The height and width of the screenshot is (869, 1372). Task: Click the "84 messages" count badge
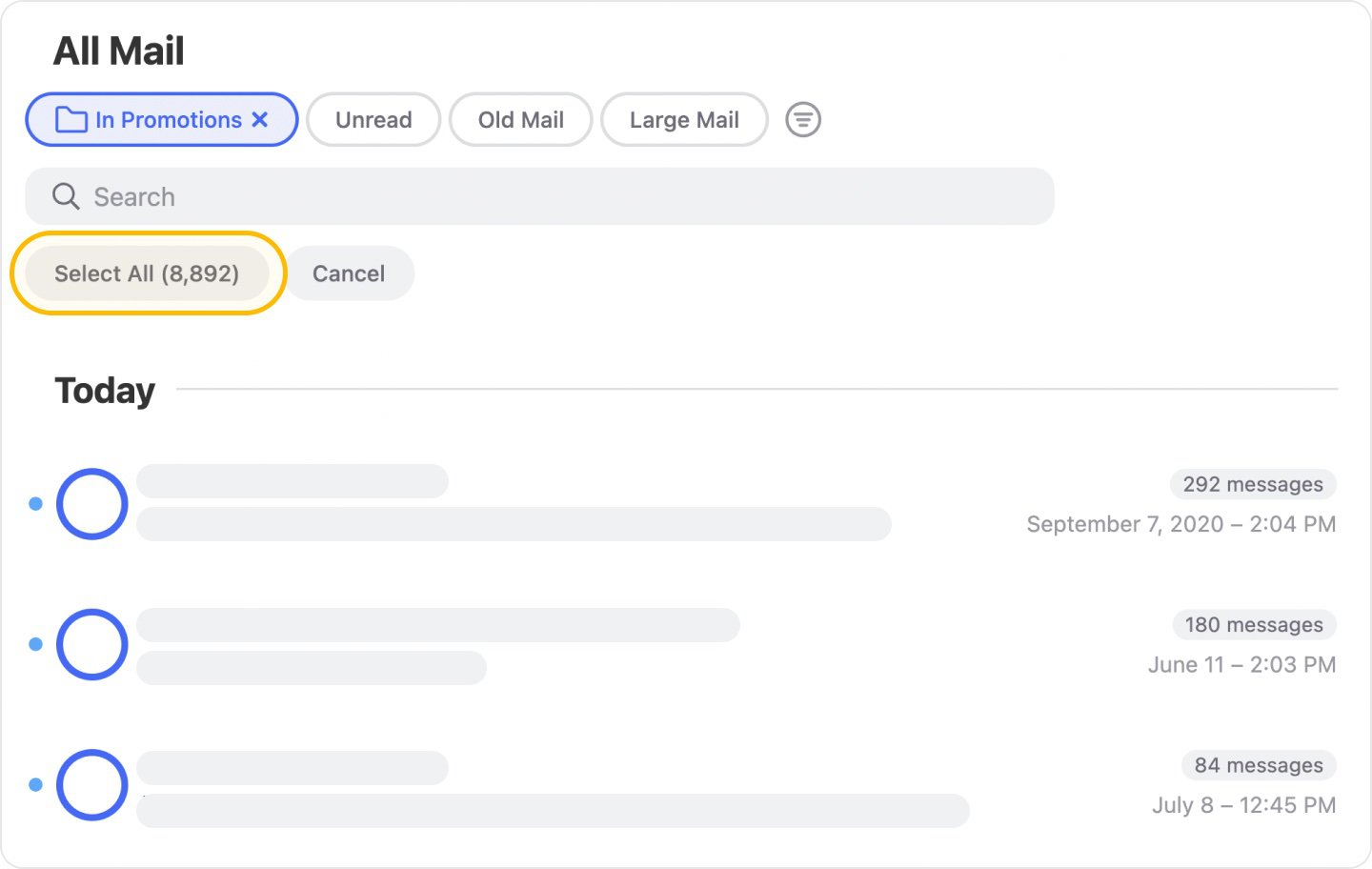click(x=1258, y=764)
